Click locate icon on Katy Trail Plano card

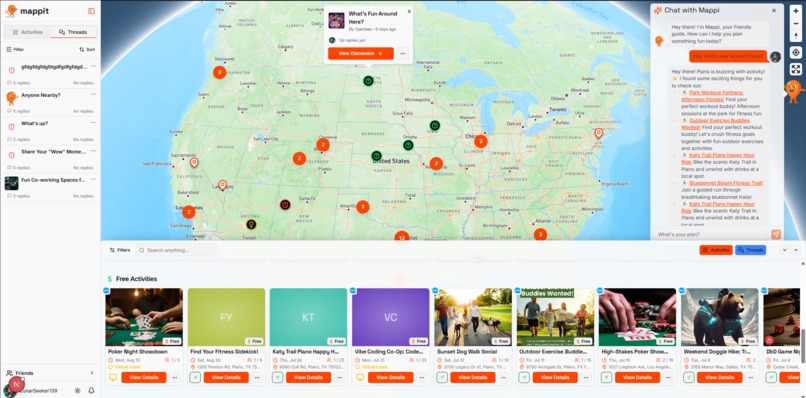point(277,377)
